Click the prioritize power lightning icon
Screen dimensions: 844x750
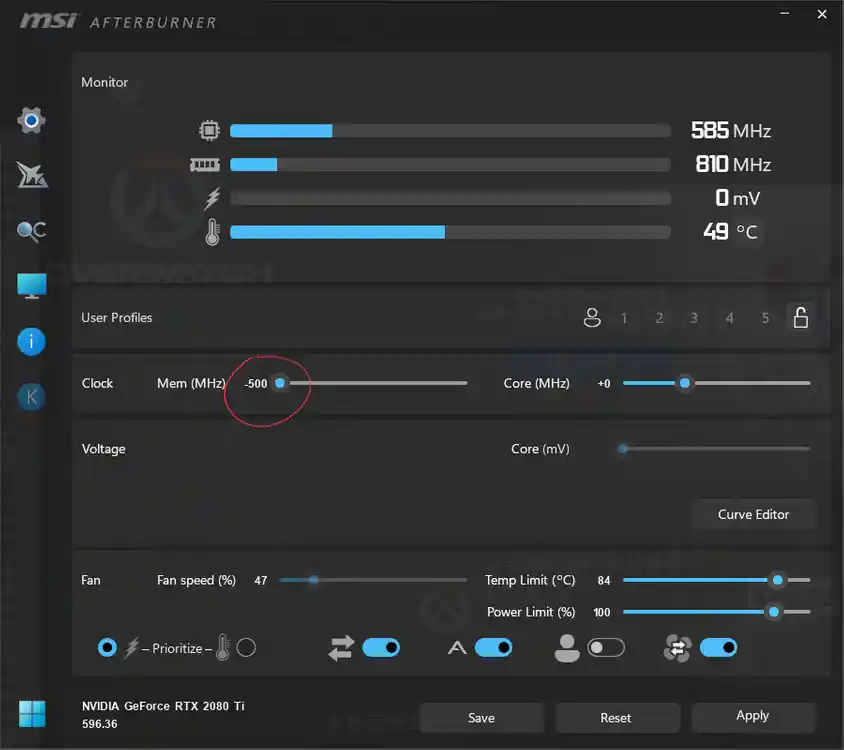tap(131, 648)
